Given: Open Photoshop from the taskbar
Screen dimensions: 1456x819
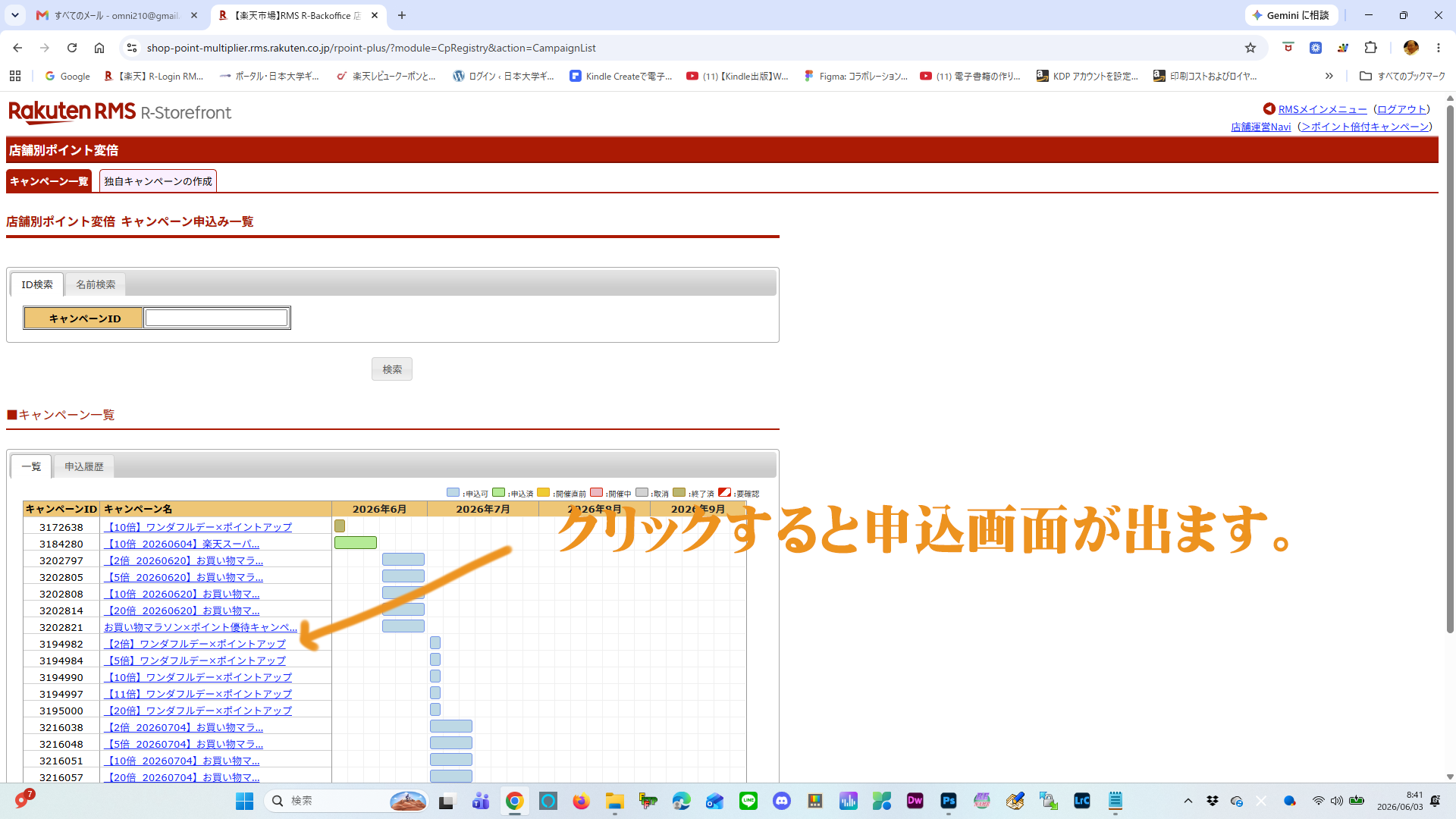Looking at the screenshot, I should tap(949, 801).
